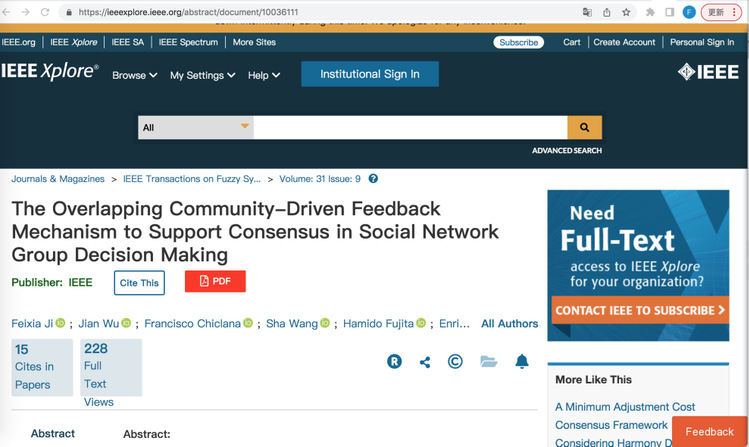Open Jian Wu's ORCID icon

coord(126,323)
